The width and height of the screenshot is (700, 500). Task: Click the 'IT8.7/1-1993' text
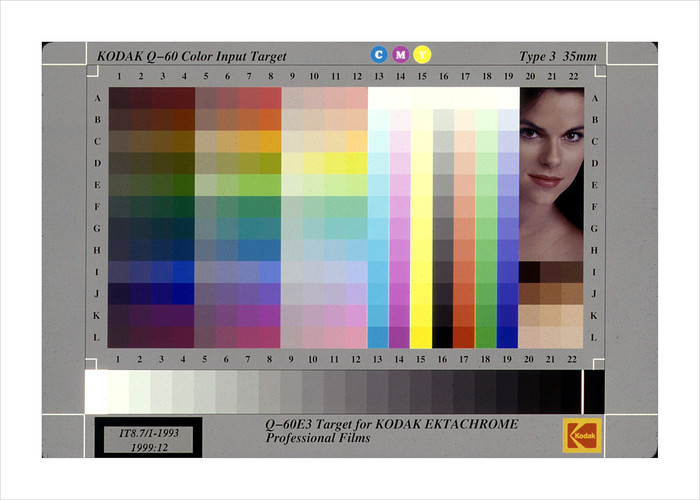click(149, 433)
